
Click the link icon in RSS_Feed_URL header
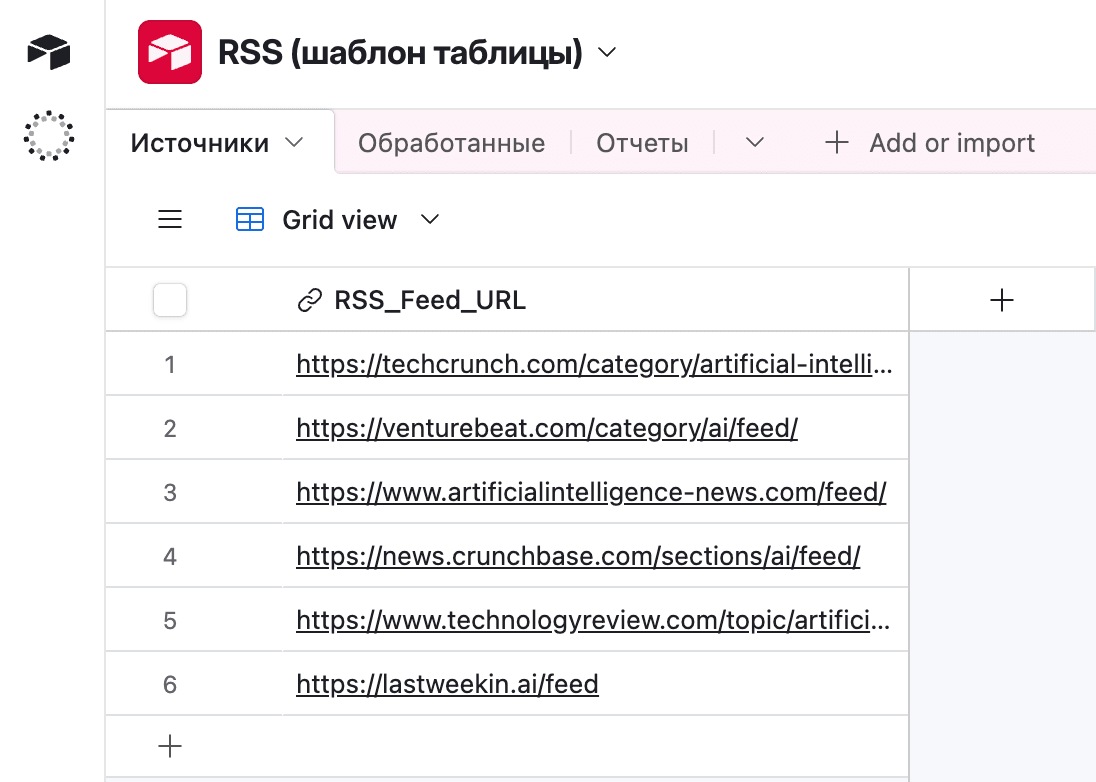(x=311, y=298)
